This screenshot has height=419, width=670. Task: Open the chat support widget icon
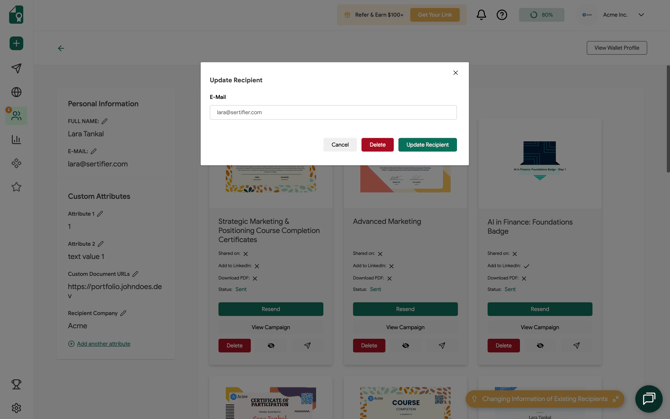coord(648,399)
